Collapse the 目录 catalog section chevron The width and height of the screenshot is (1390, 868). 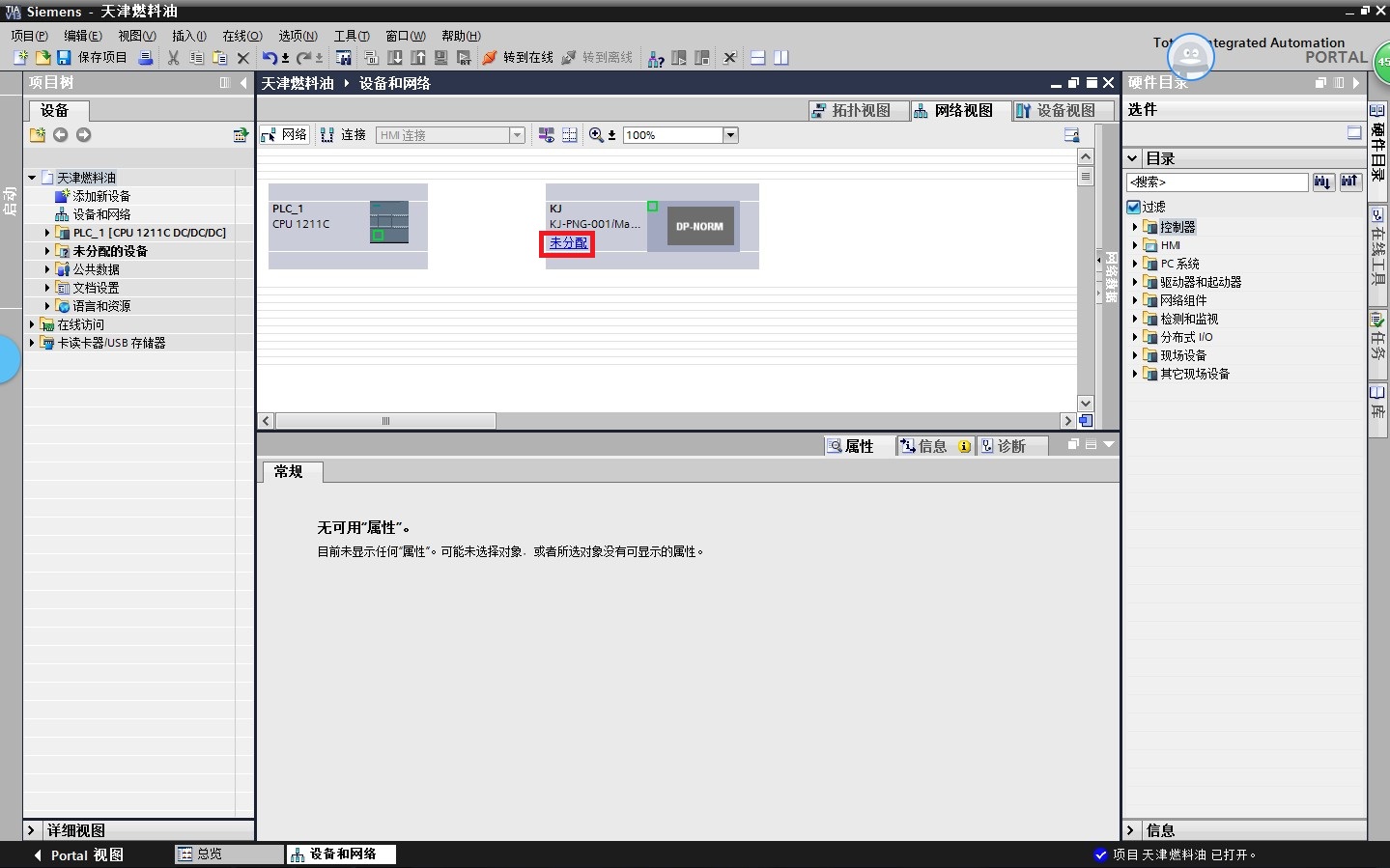[1132, 158]
